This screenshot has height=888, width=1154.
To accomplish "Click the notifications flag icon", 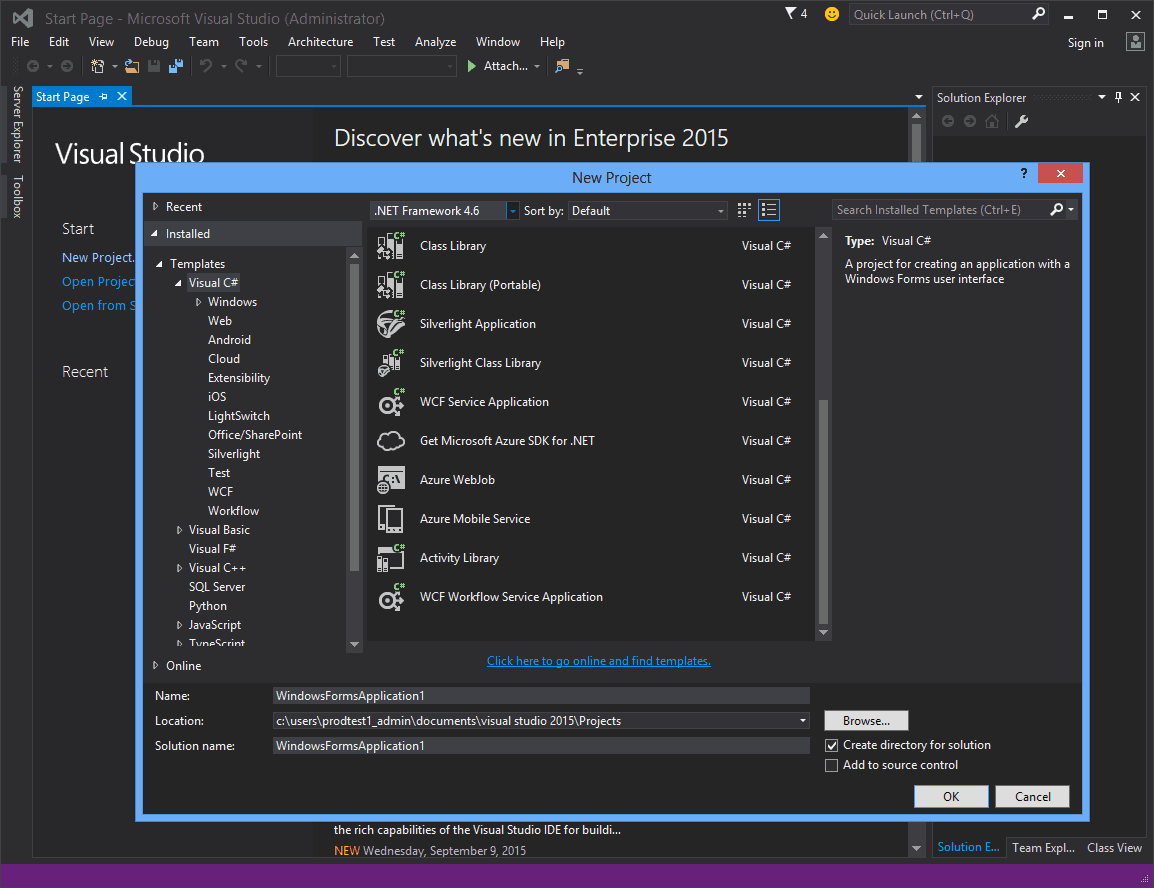I will click(x=791, y=13).
